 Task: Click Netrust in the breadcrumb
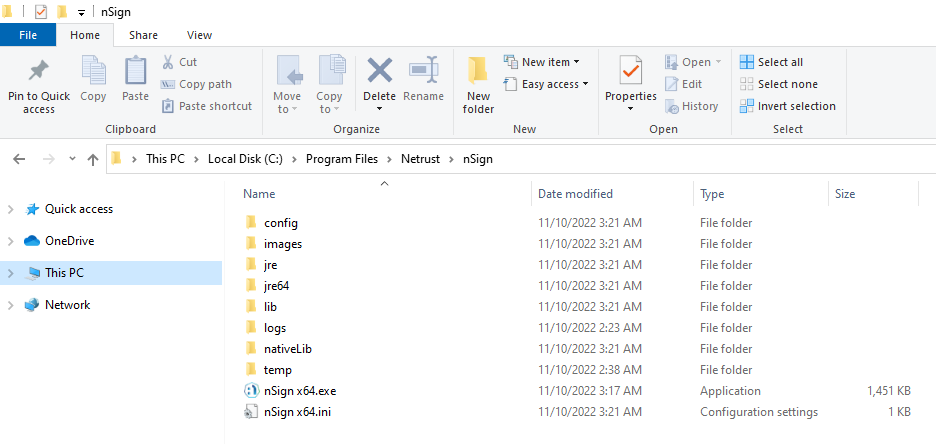coord(420,159)
